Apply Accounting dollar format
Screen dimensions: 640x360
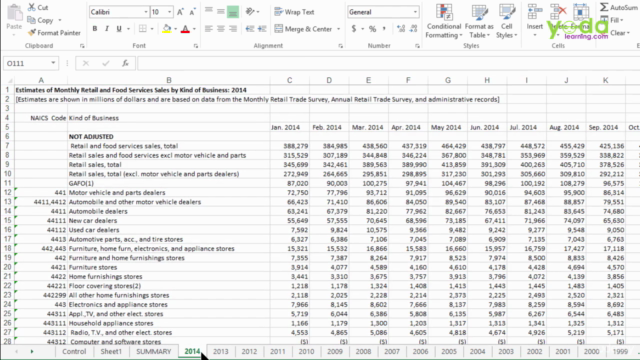click(353, 29)
